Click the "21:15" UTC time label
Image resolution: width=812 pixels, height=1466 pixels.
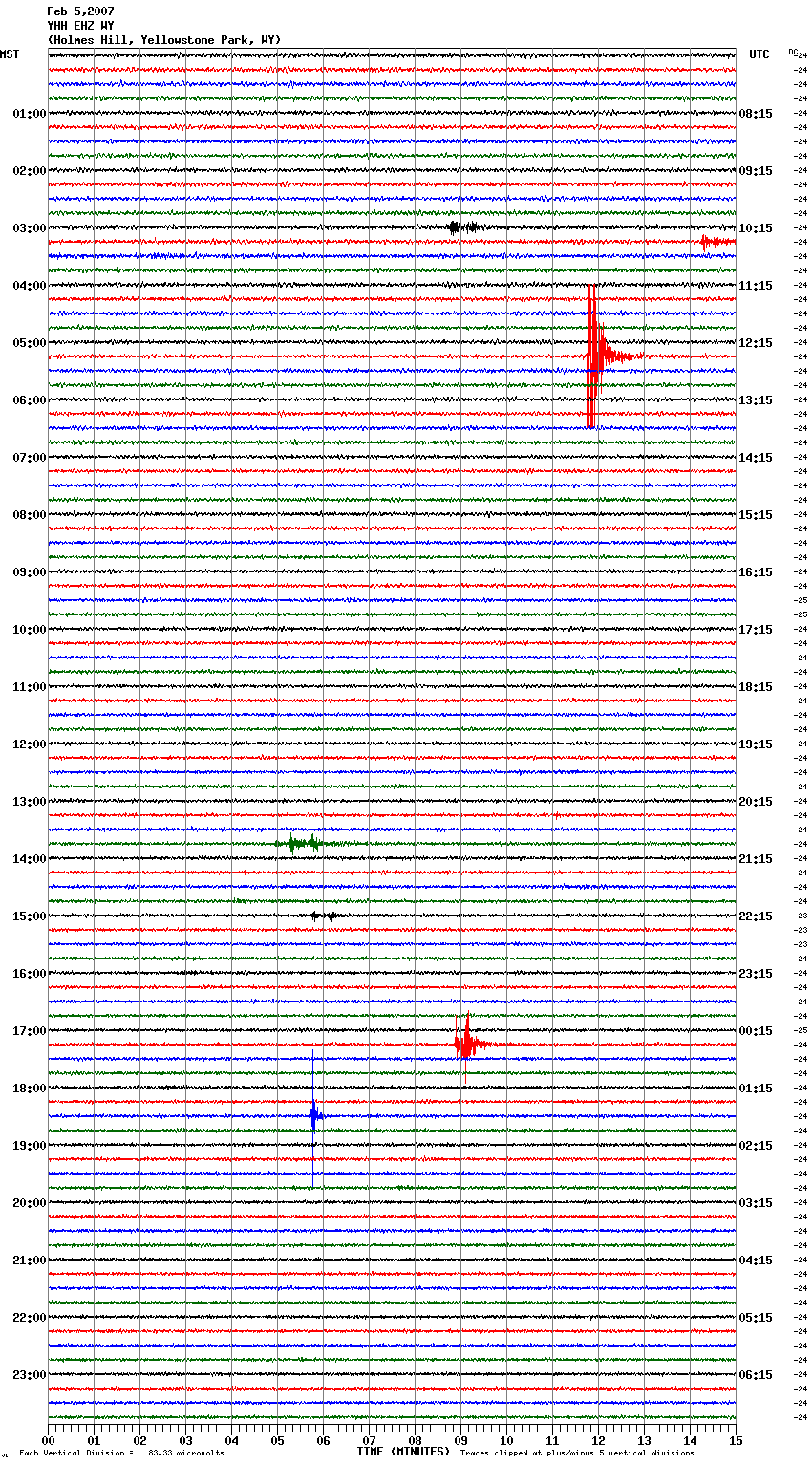(756, 859)
